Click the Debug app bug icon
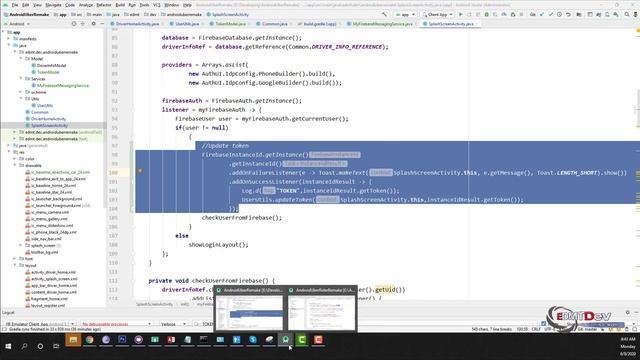The height and width of the screenshot is (360, 640). tap(487, 14)
